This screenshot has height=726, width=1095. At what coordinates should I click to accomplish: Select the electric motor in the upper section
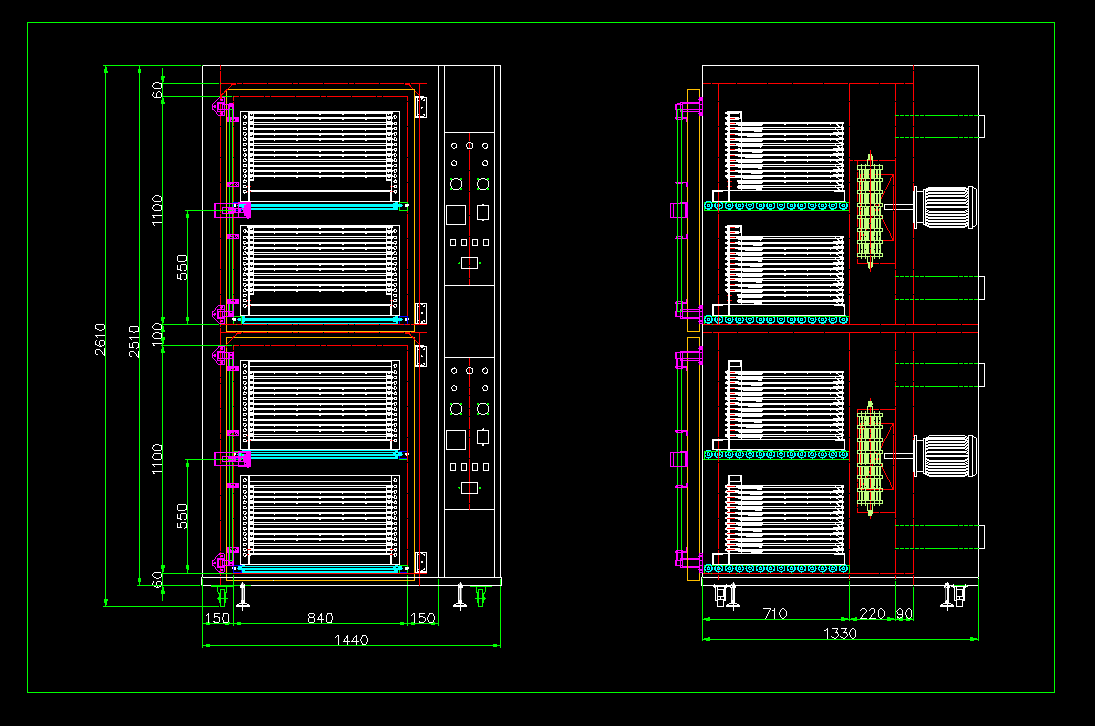[x=946, y=205]
